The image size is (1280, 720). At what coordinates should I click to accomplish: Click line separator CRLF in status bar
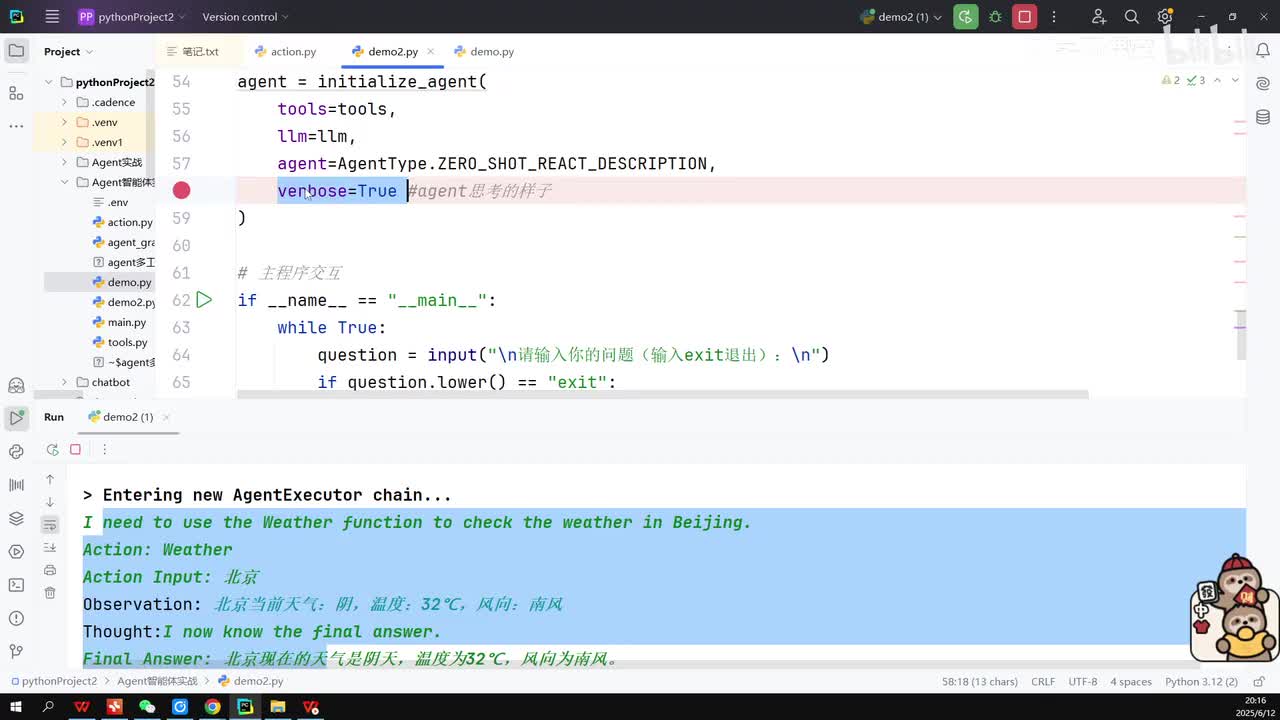pos(1043,681)
